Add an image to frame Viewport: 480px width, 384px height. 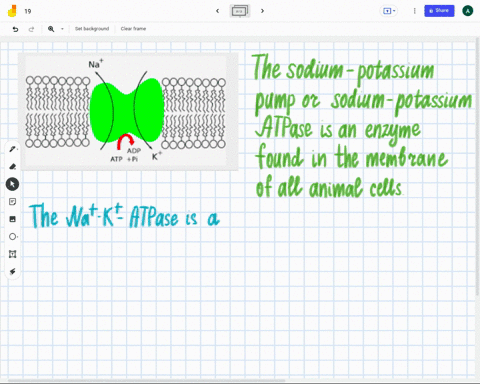click(13, 219)
